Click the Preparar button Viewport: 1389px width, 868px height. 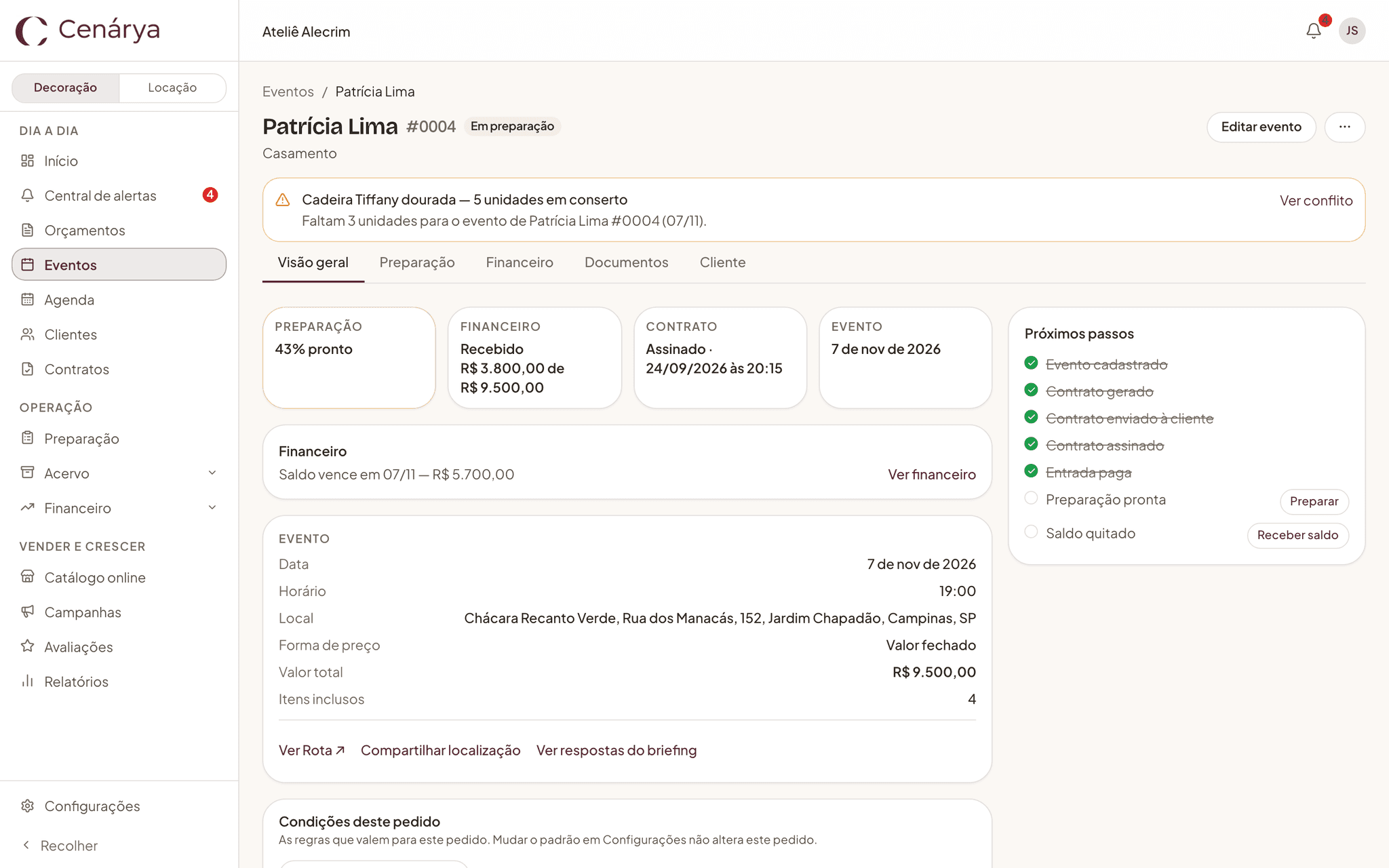point(1314,501)
